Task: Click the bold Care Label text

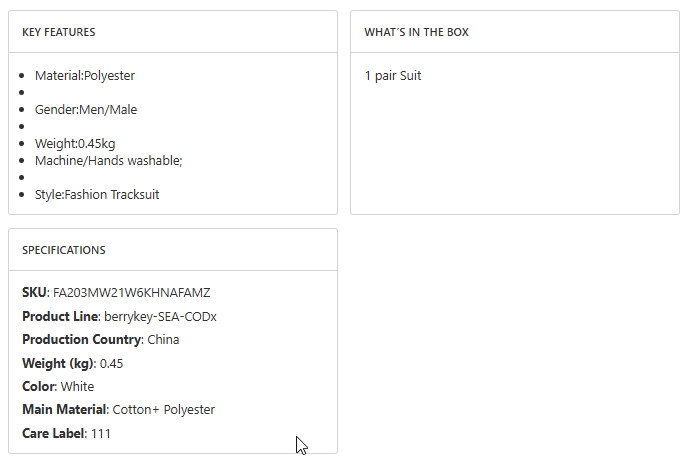Action: 54,434
